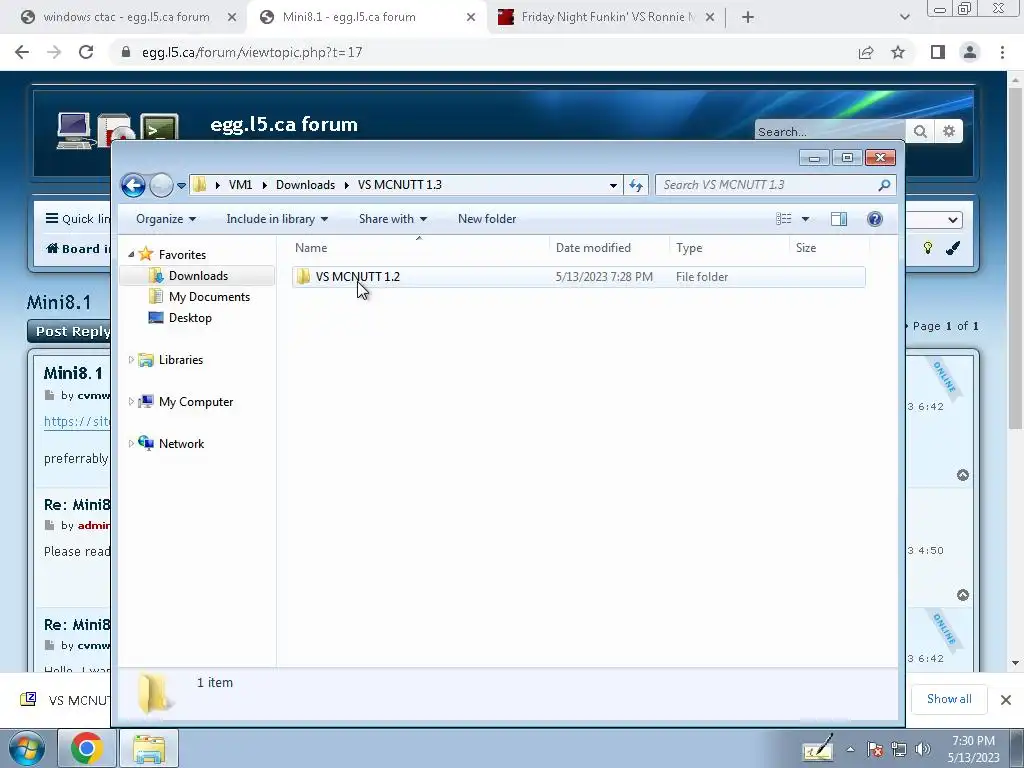The image size is (1024, 768).
Task: Toggle the preview pane
Action: tap(839, 219)
